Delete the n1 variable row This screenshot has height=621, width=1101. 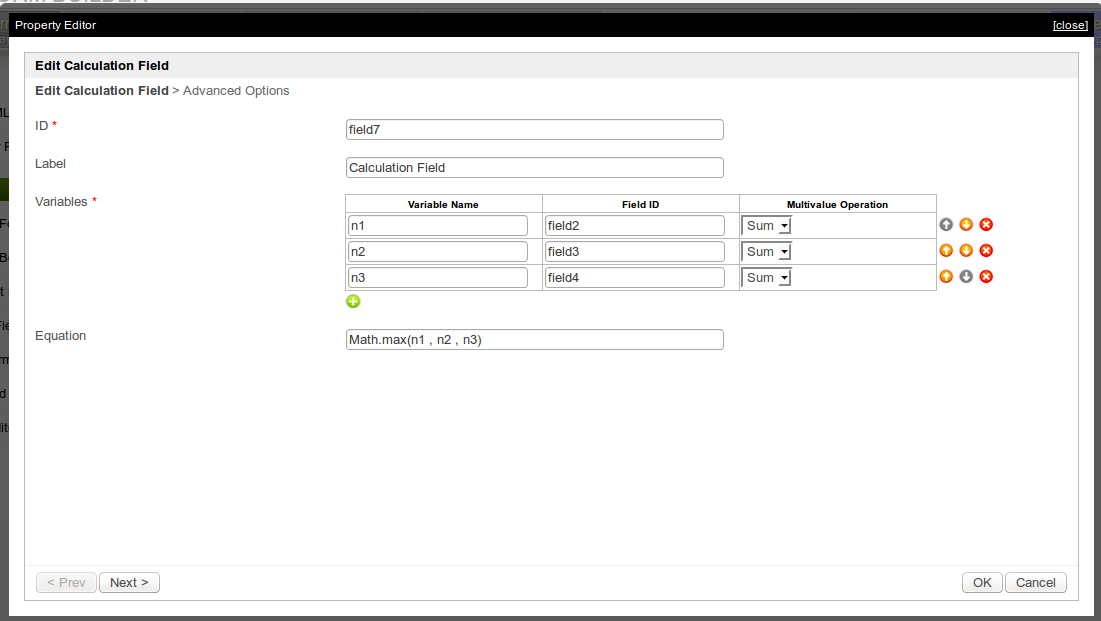click(x=986, y=225)
